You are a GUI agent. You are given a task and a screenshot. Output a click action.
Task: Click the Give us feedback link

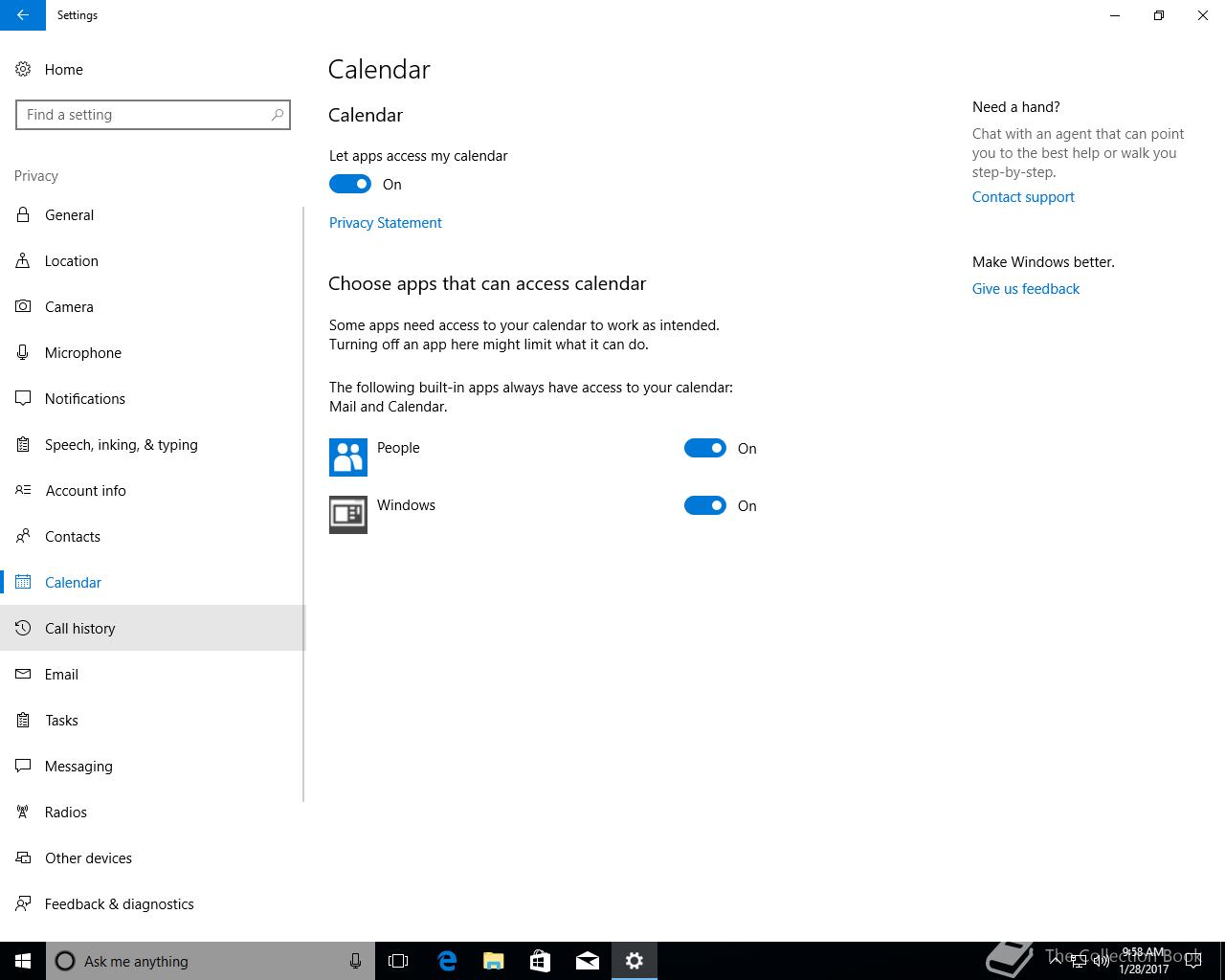[1026, 288]
